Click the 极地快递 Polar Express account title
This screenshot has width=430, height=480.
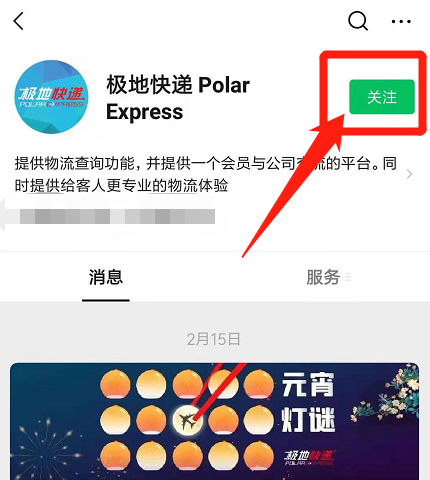pos(178,98)
